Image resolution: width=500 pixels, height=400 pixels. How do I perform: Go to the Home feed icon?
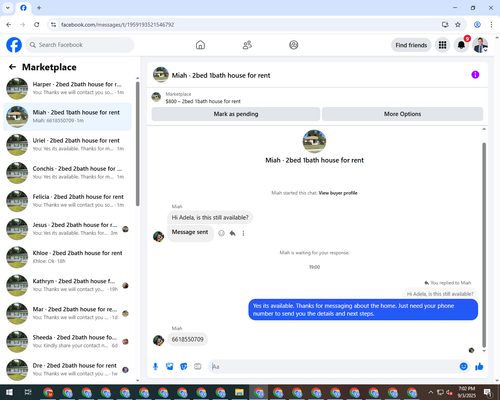pos(200,45)
